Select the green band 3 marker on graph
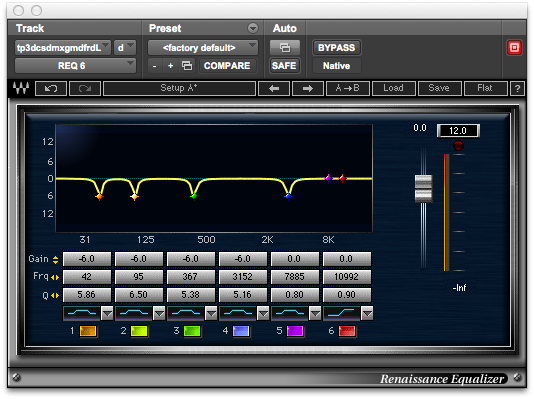This screenshot has width=534, height=399. (194, 196)
